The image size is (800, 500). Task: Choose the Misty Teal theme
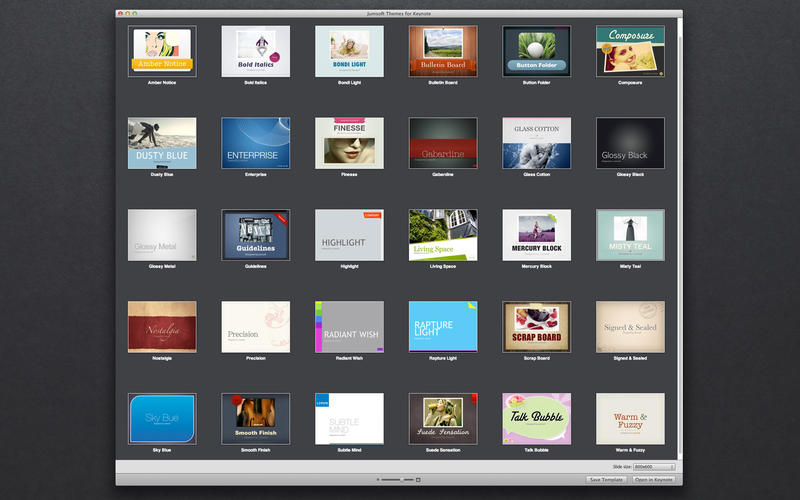(631, 235)
